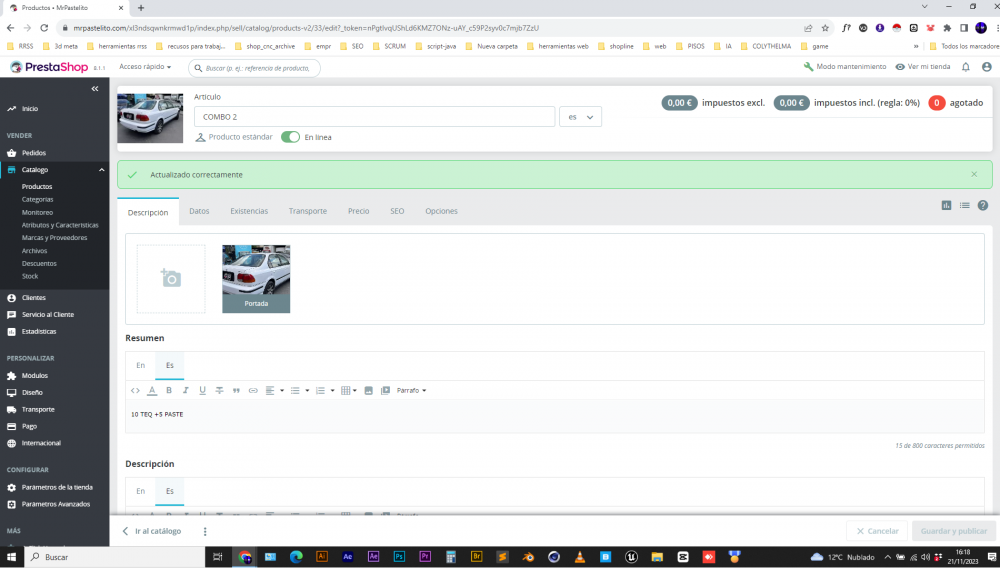Toggle italic in the Resumen toolbar

pos(186,390)
